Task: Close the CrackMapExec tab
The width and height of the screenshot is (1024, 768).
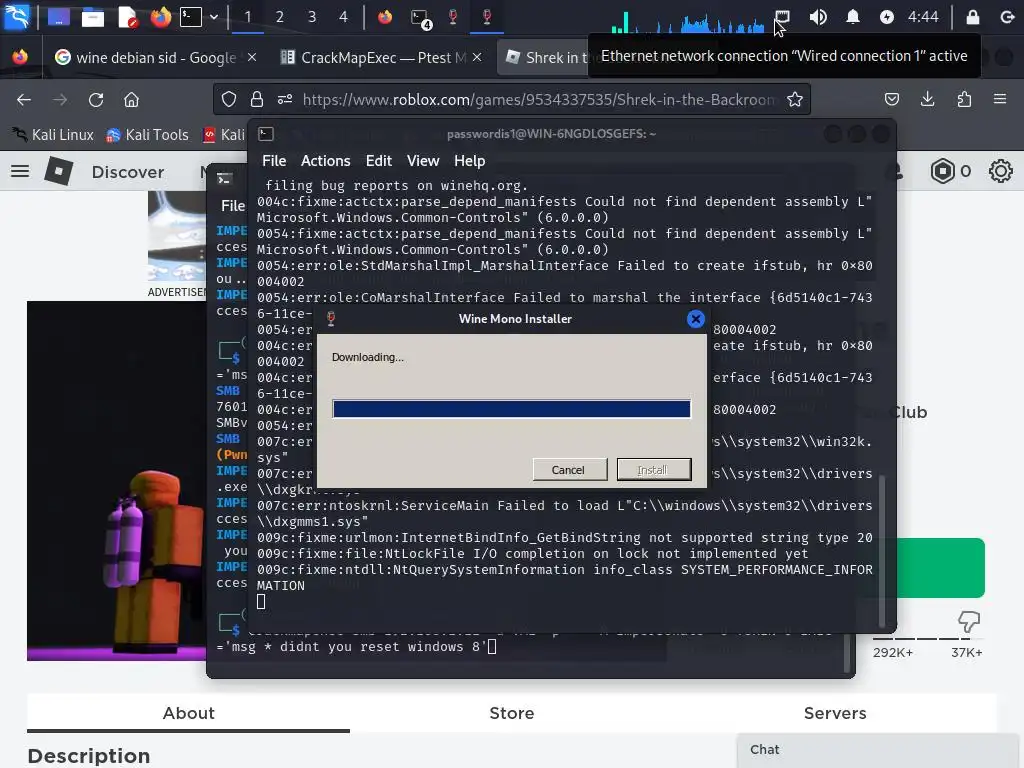Action: click(477, 57)
